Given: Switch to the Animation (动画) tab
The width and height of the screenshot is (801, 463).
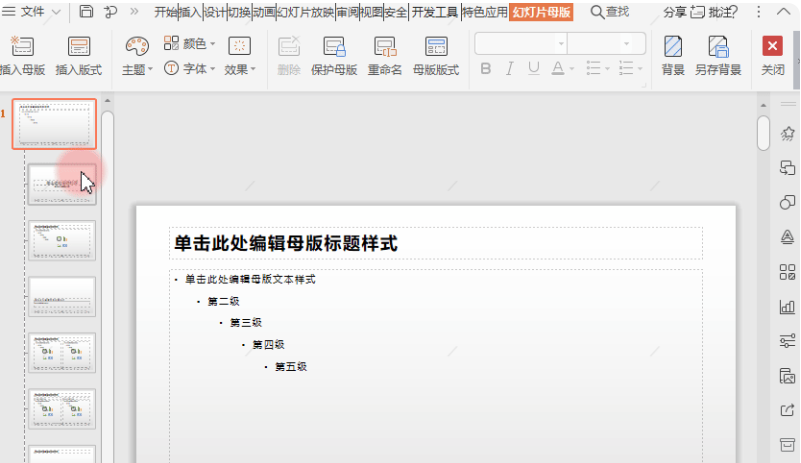Looking at the screenshot, I should [264, 12].
